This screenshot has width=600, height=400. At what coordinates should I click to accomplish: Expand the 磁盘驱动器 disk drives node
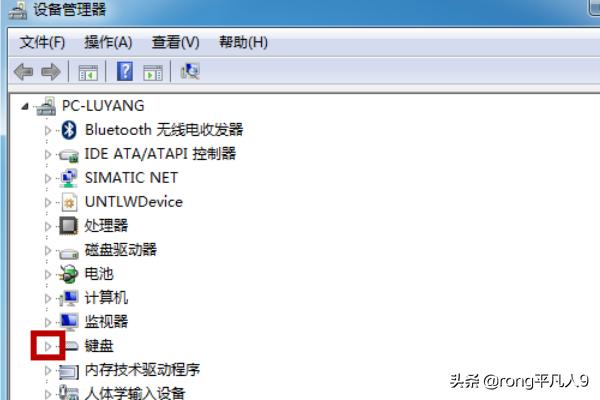click(46, 250)
